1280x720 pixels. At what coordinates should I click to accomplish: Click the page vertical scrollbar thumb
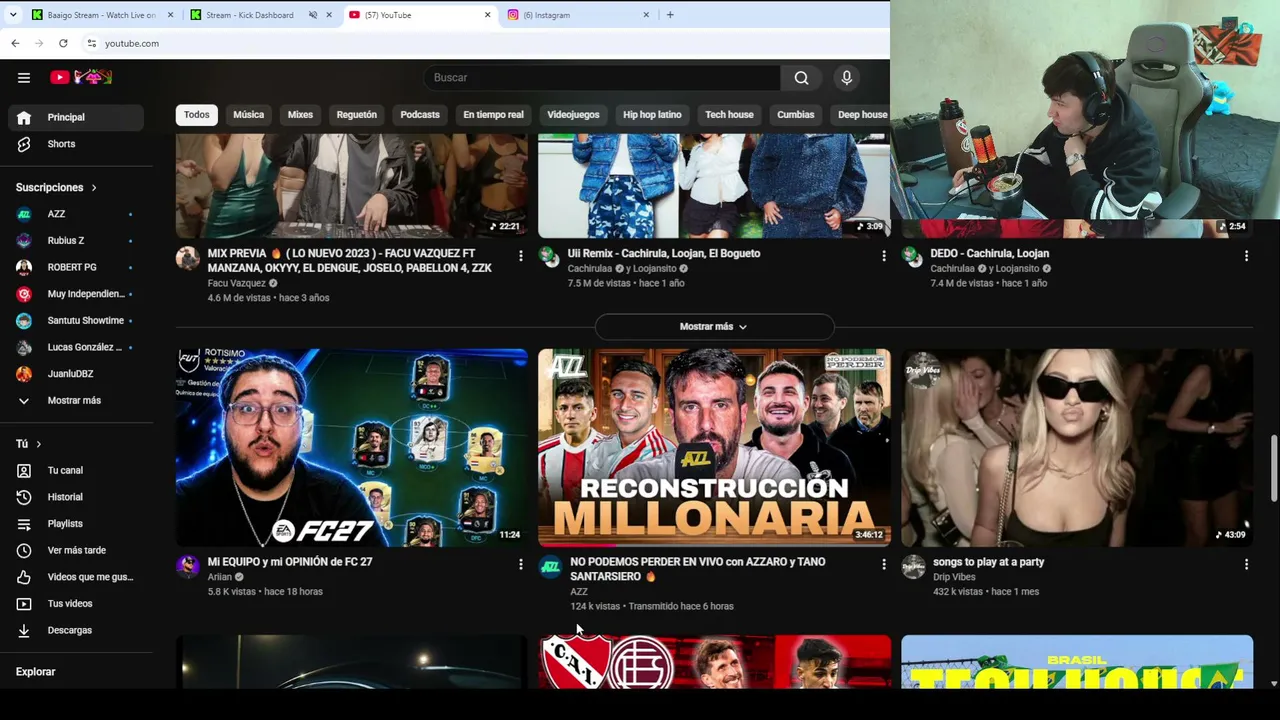coord(1273,469)
